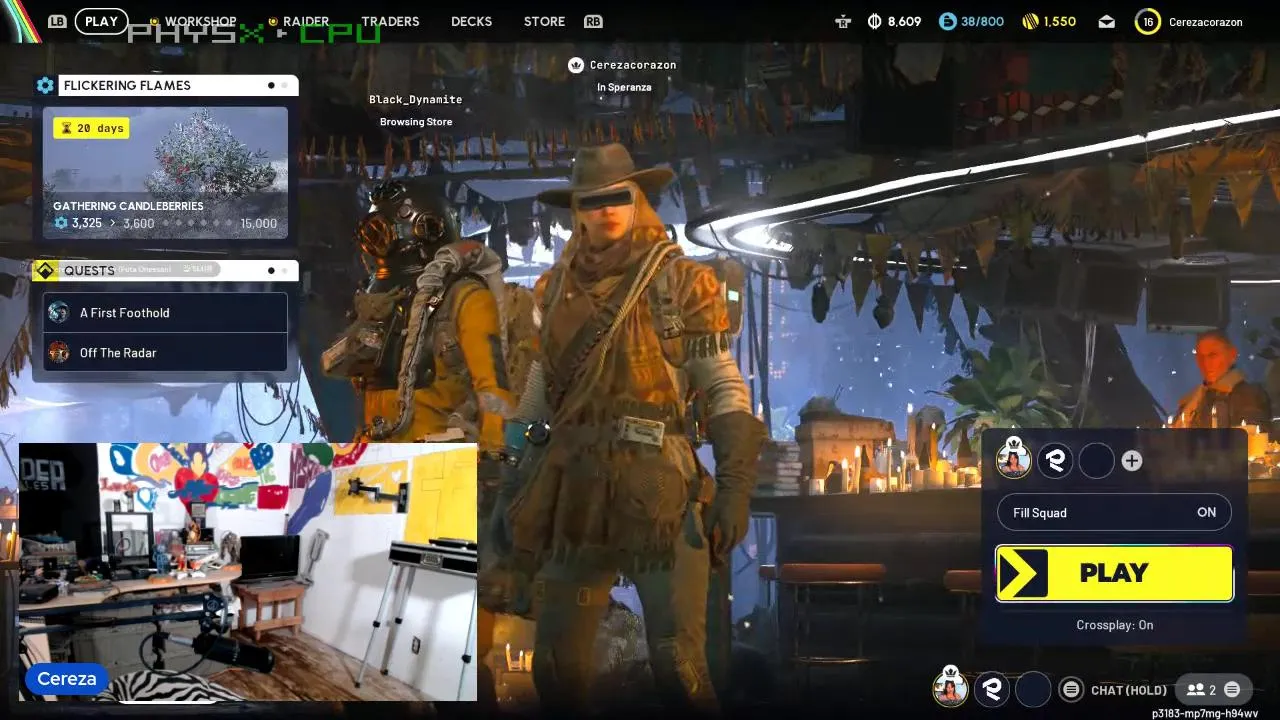Open the RAIDER tab

tap(306, 21)
